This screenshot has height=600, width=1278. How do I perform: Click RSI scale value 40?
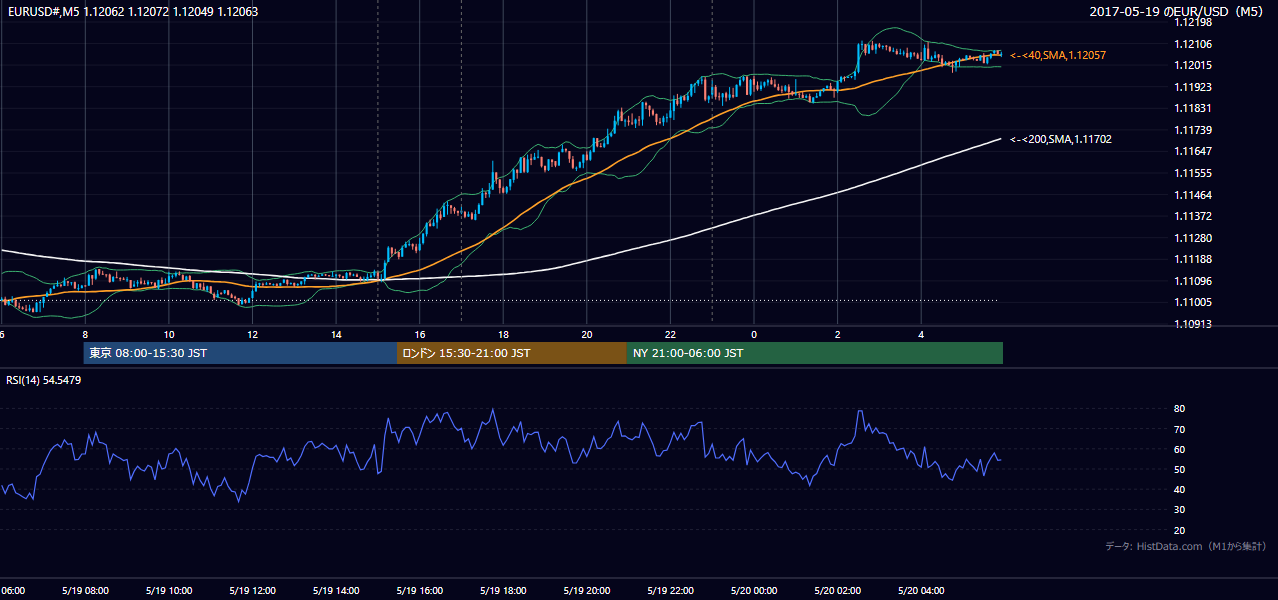pos(1180,489)
